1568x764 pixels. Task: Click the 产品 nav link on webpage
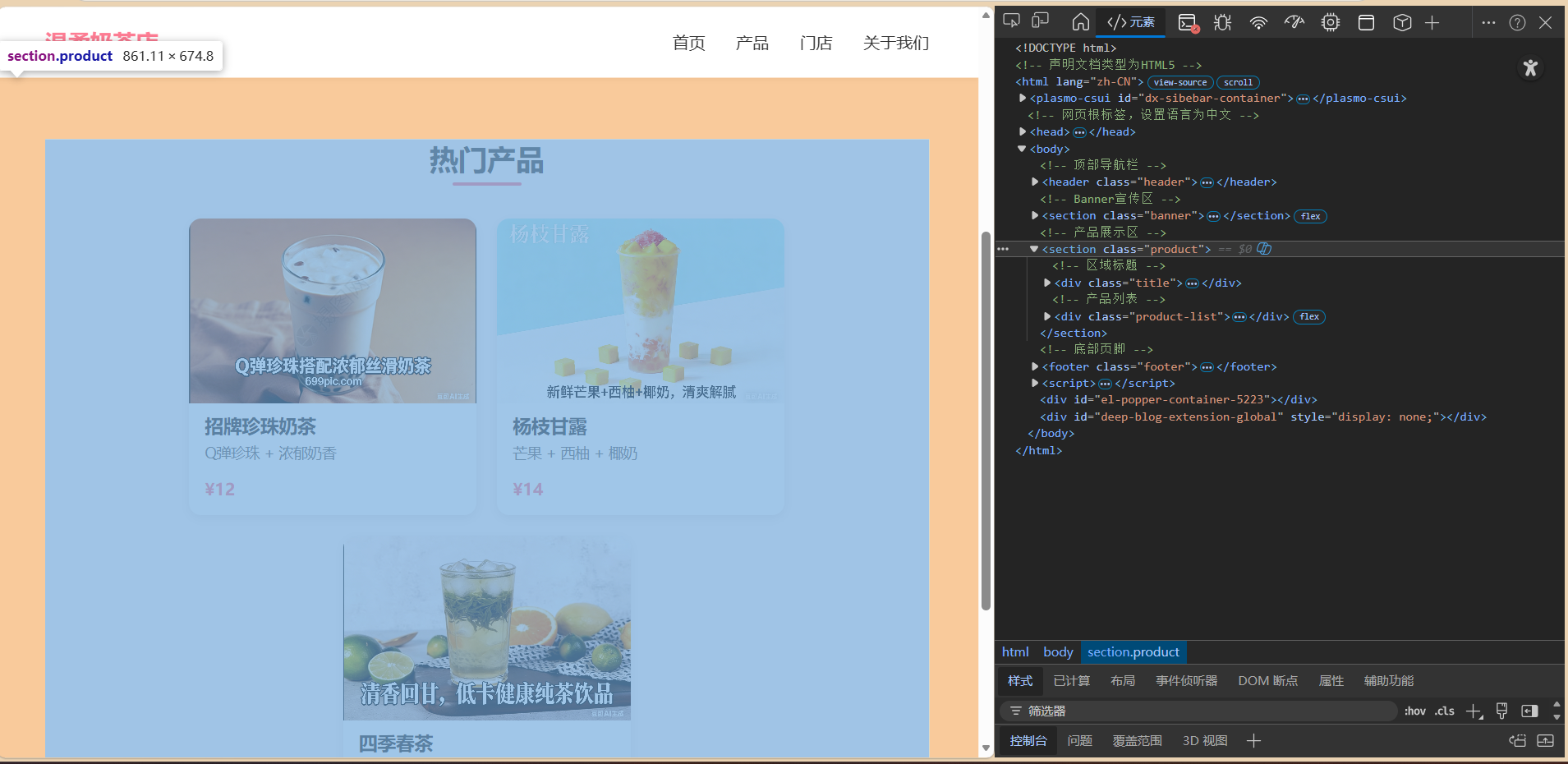[752, 43]
